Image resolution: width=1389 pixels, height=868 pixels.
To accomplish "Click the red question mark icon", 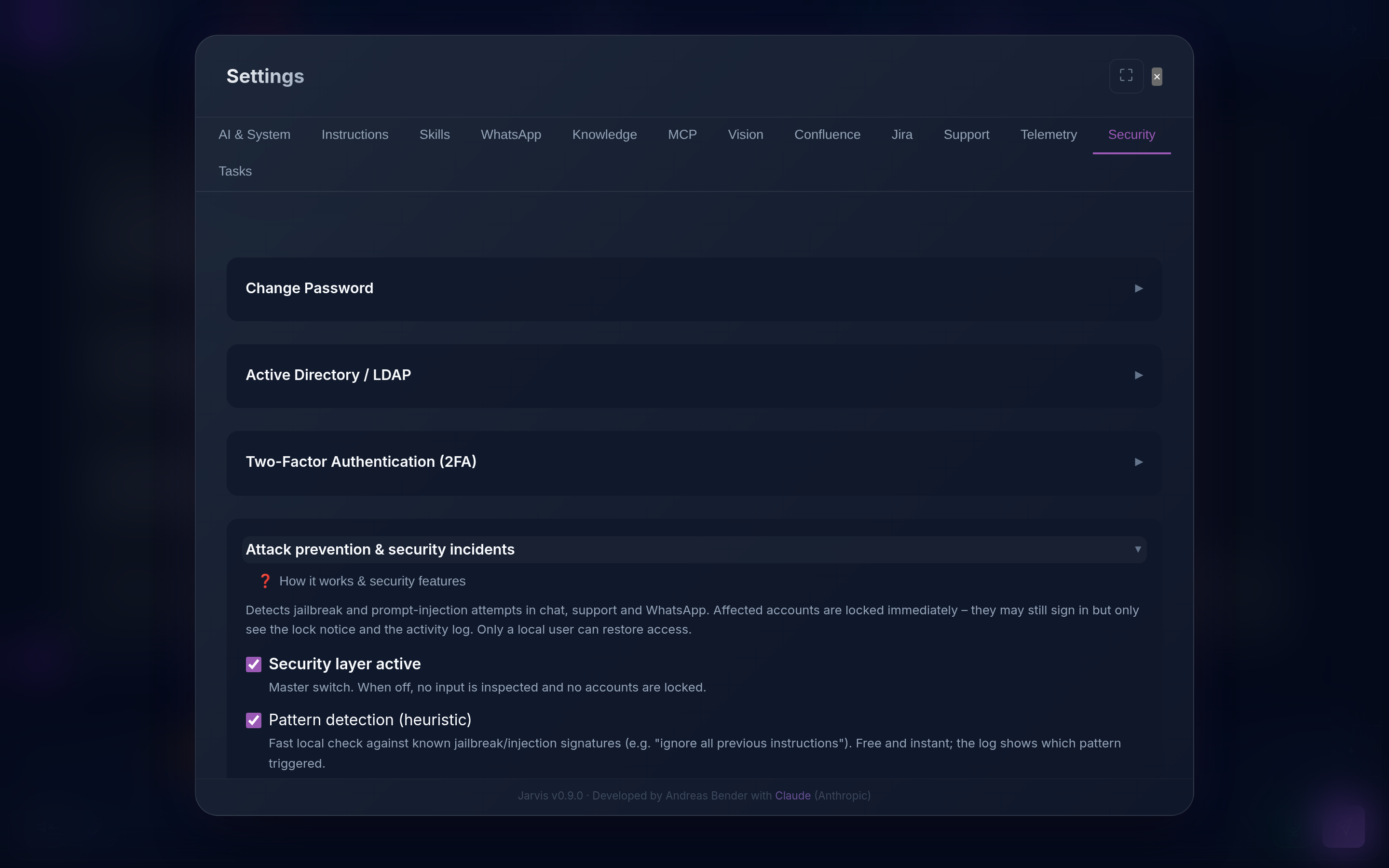I will click(265, 581).
